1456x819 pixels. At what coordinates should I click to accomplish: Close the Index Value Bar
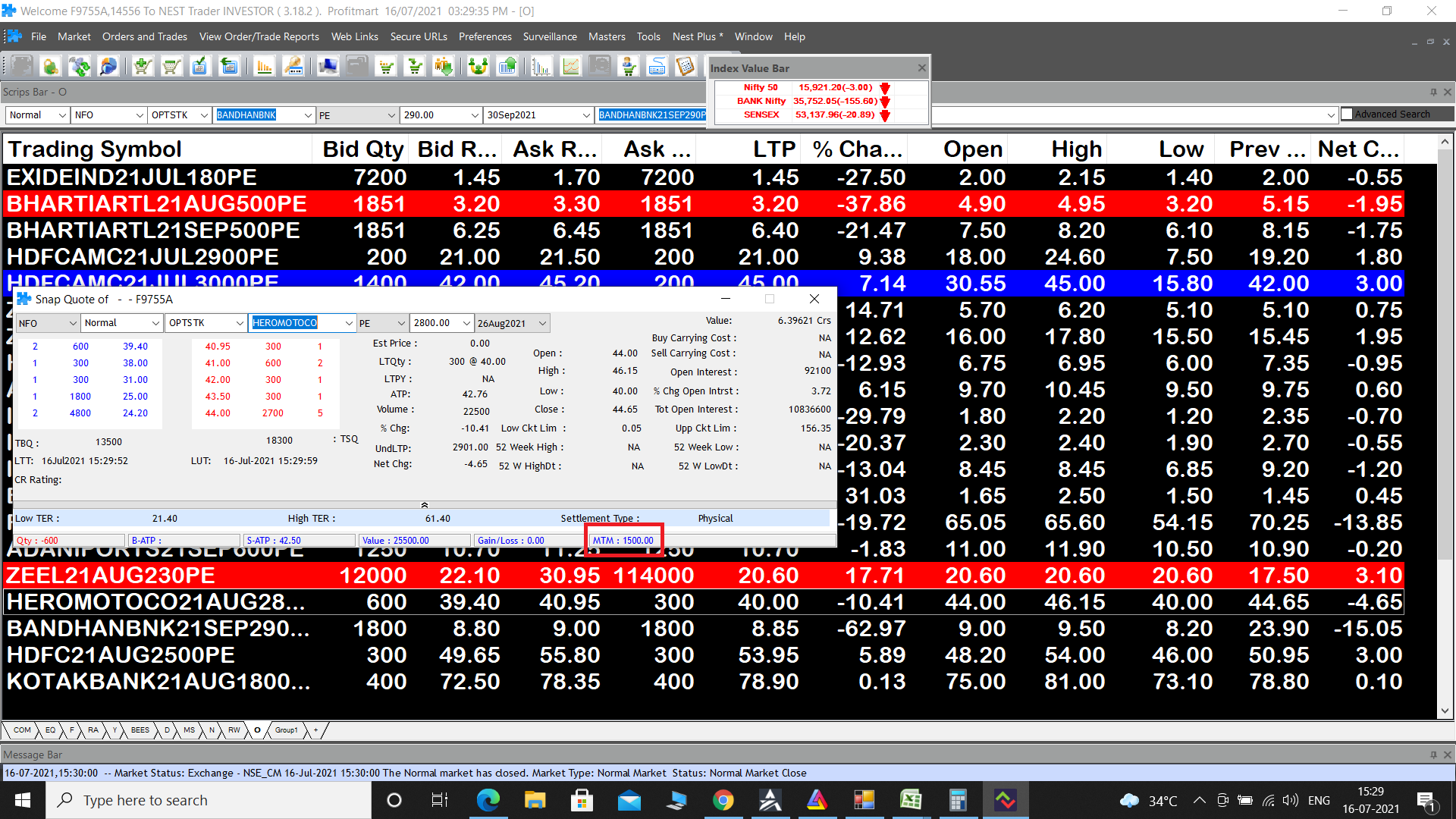(921, 67)
